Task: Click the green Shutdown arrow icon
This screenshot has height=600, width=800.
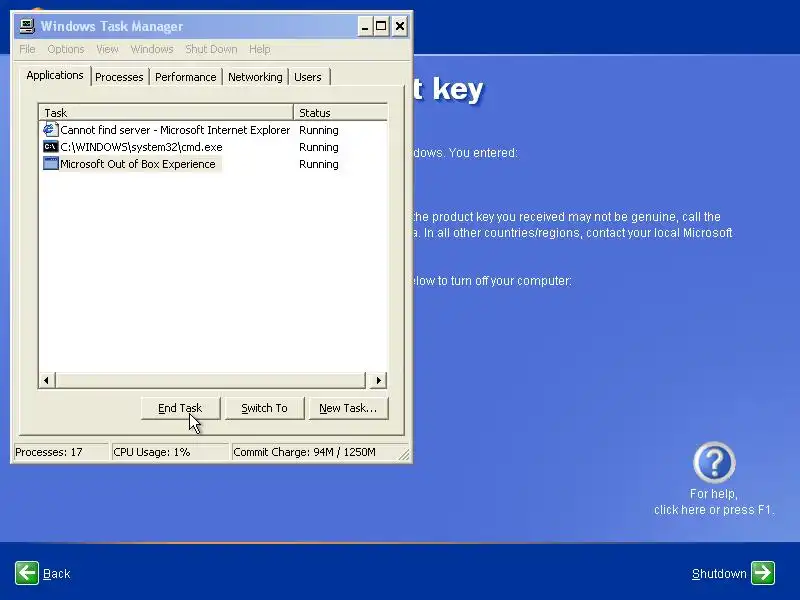Action: 763,573
